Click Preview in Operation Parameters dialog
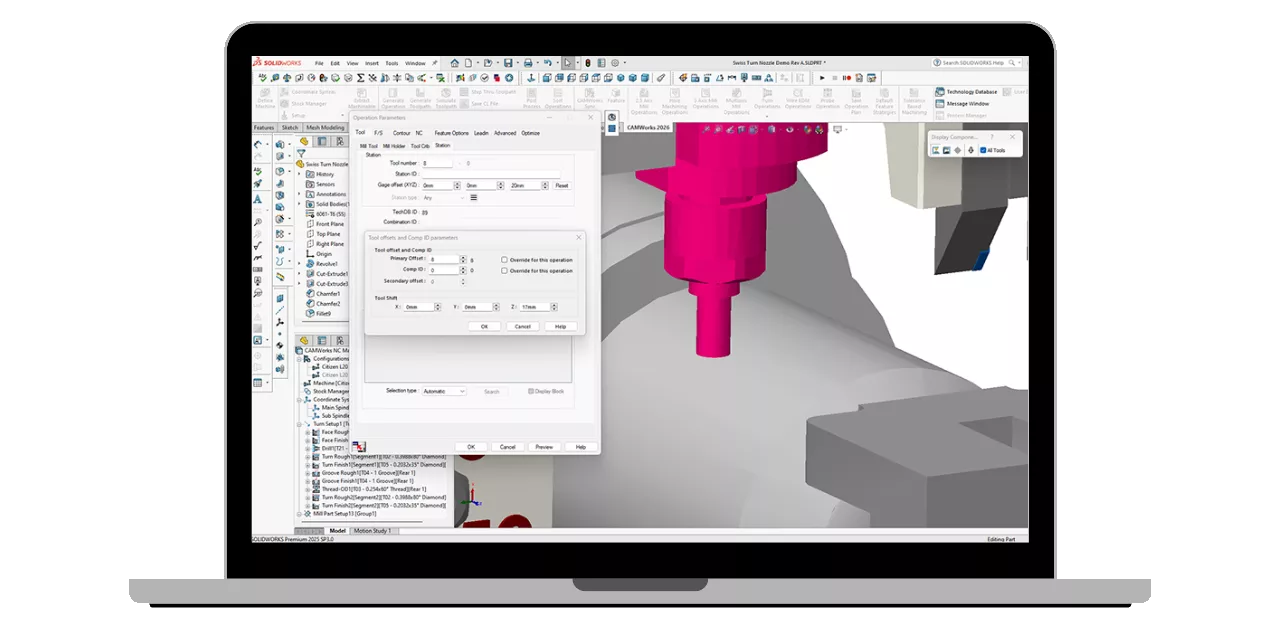The height and width of the screenshot is (628, 1280). 544,447
